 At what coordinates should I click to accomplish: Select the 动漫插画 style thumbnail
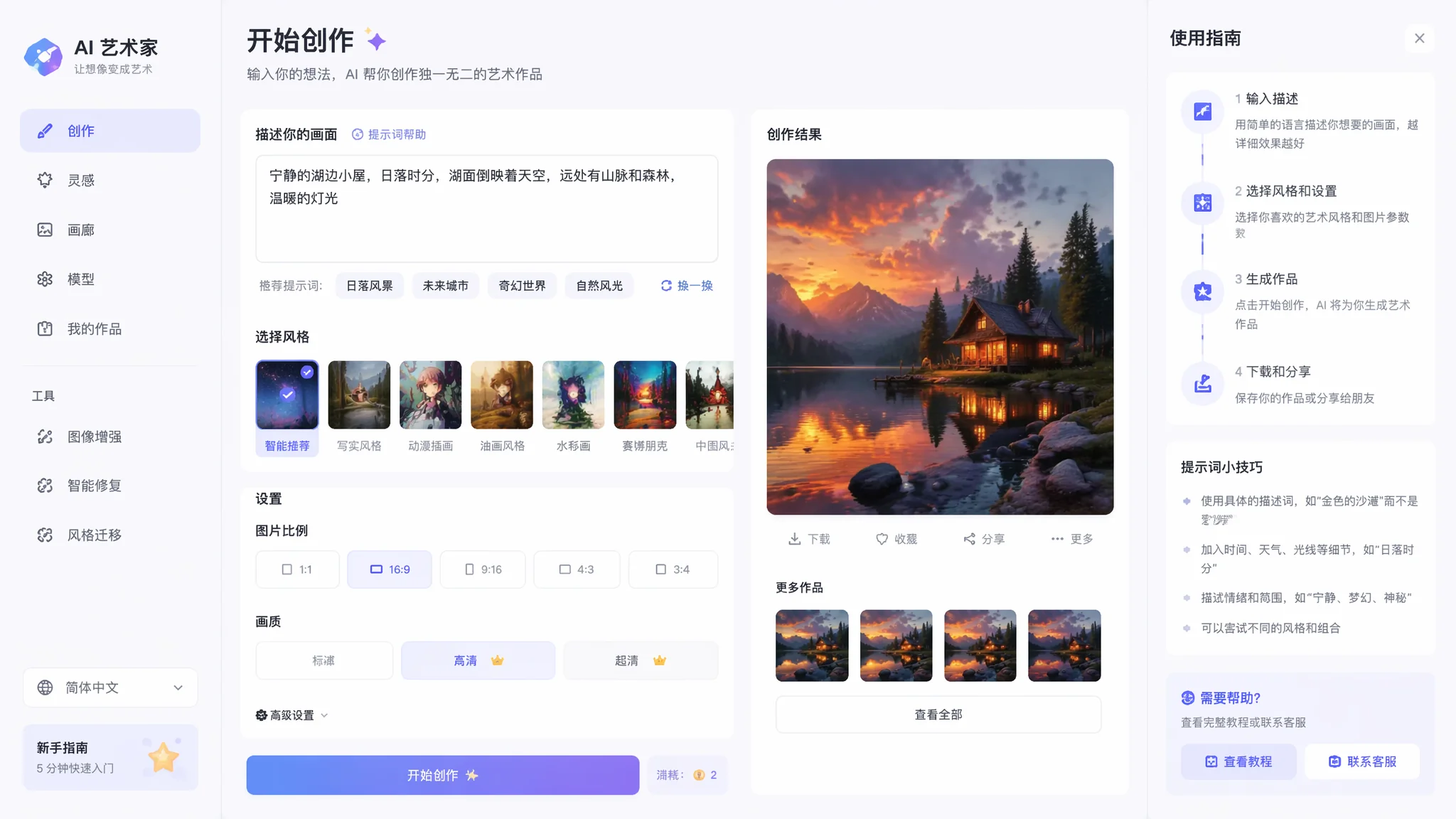pos(431,395)
